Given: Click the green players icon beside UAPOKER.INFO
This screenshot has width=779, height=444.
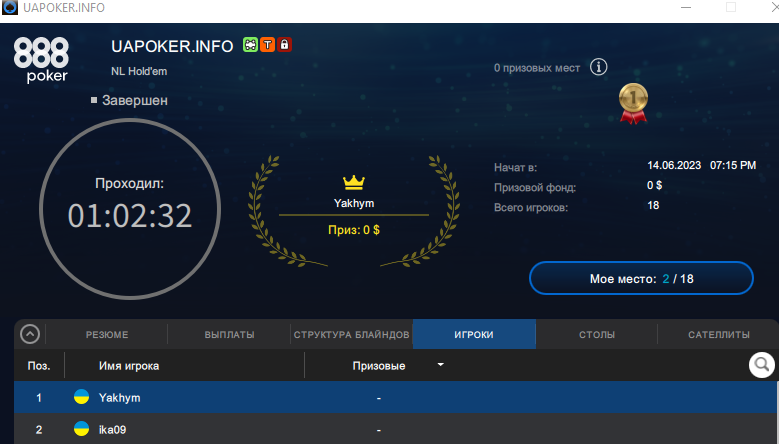Looking at the screenshot, I should pyautogui.click(x=250, y=45).
